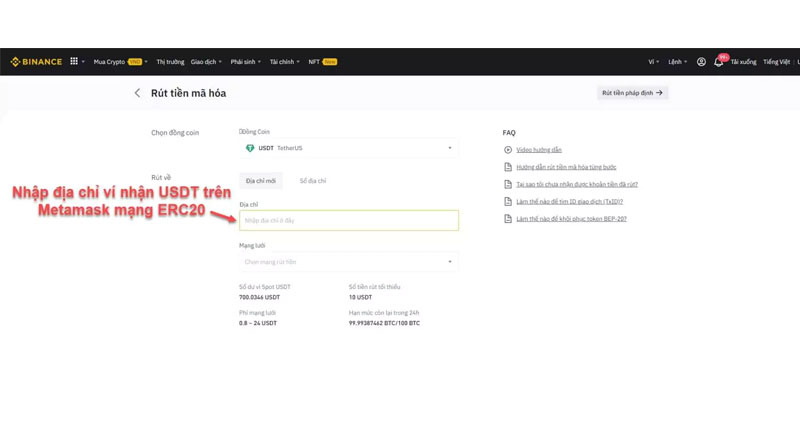Image resolution: width=800 pixels, height=428 pixels.
Task: Expand the Phái sinh menu
Action: point(245,62)
